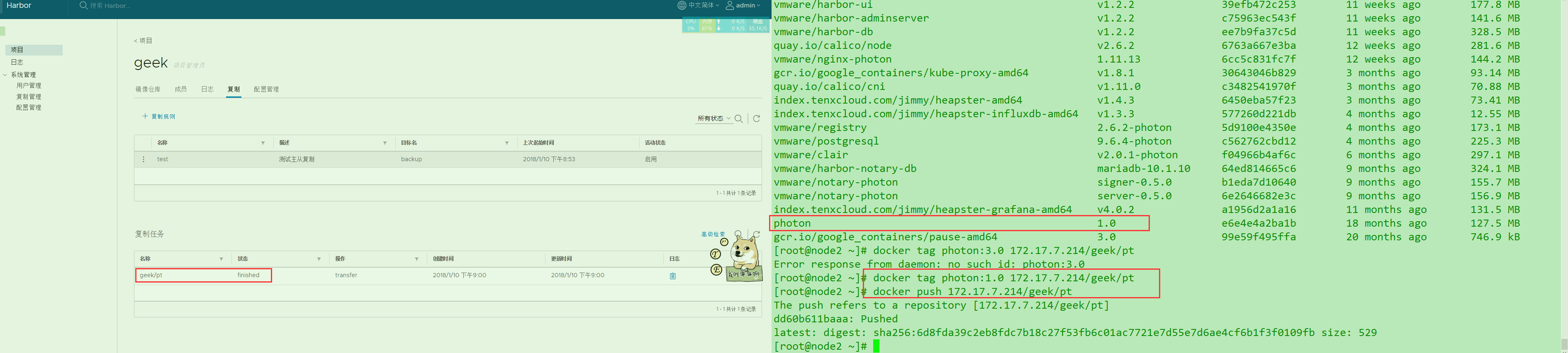Click the 复制规则 add button
This screenshot has height=353, width=1568.
click(159, 116)
